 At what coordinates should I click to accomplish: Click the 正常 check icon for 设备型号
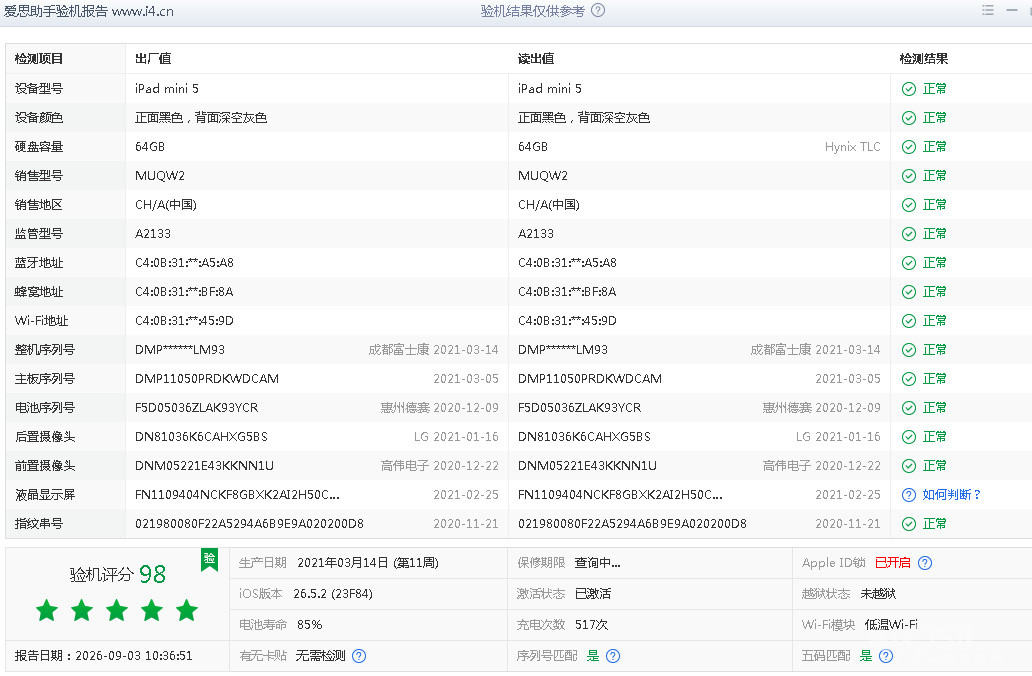(909, 89)
